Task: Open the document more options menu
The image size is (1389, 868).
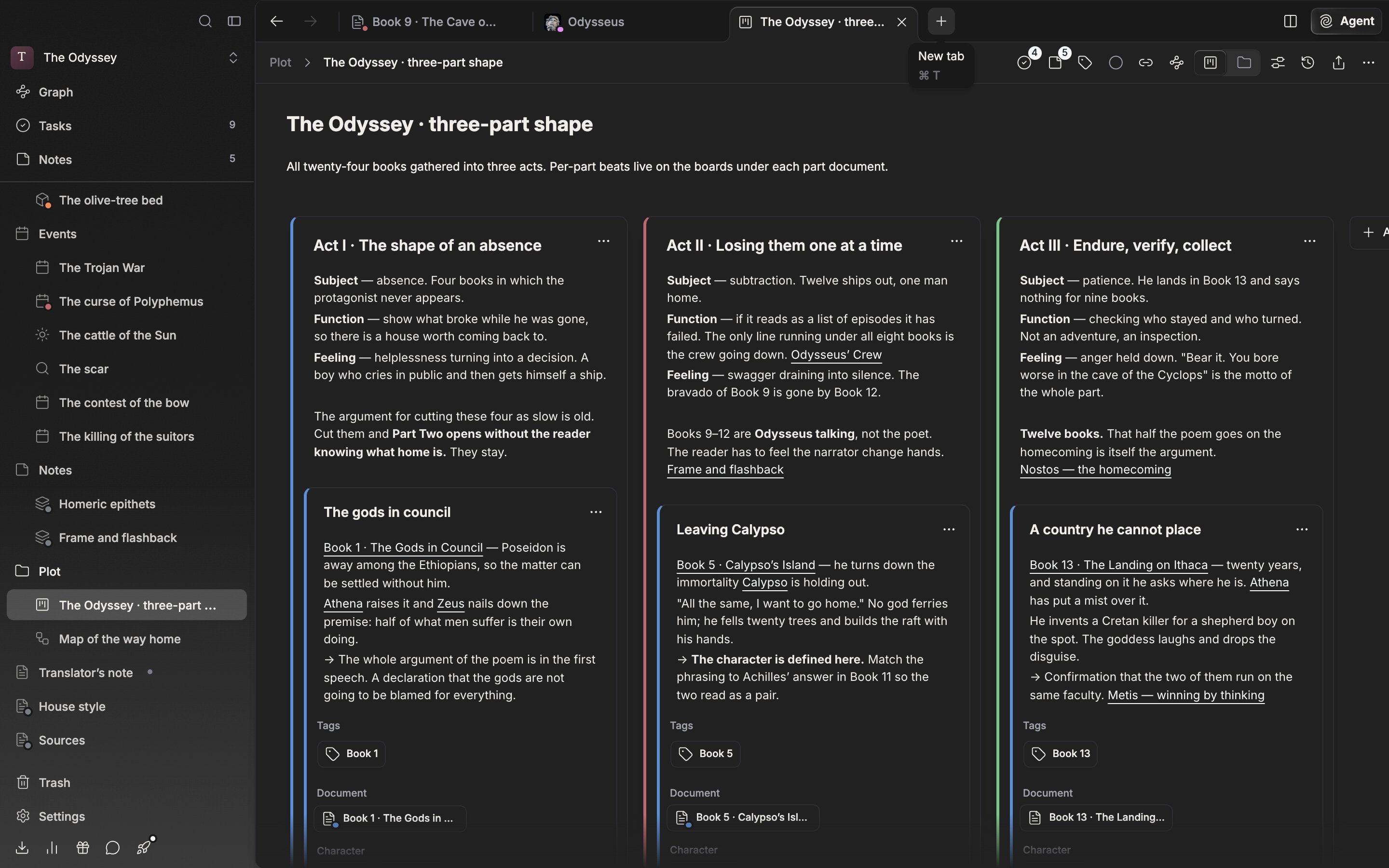Action: click(x=1368, y=62)
